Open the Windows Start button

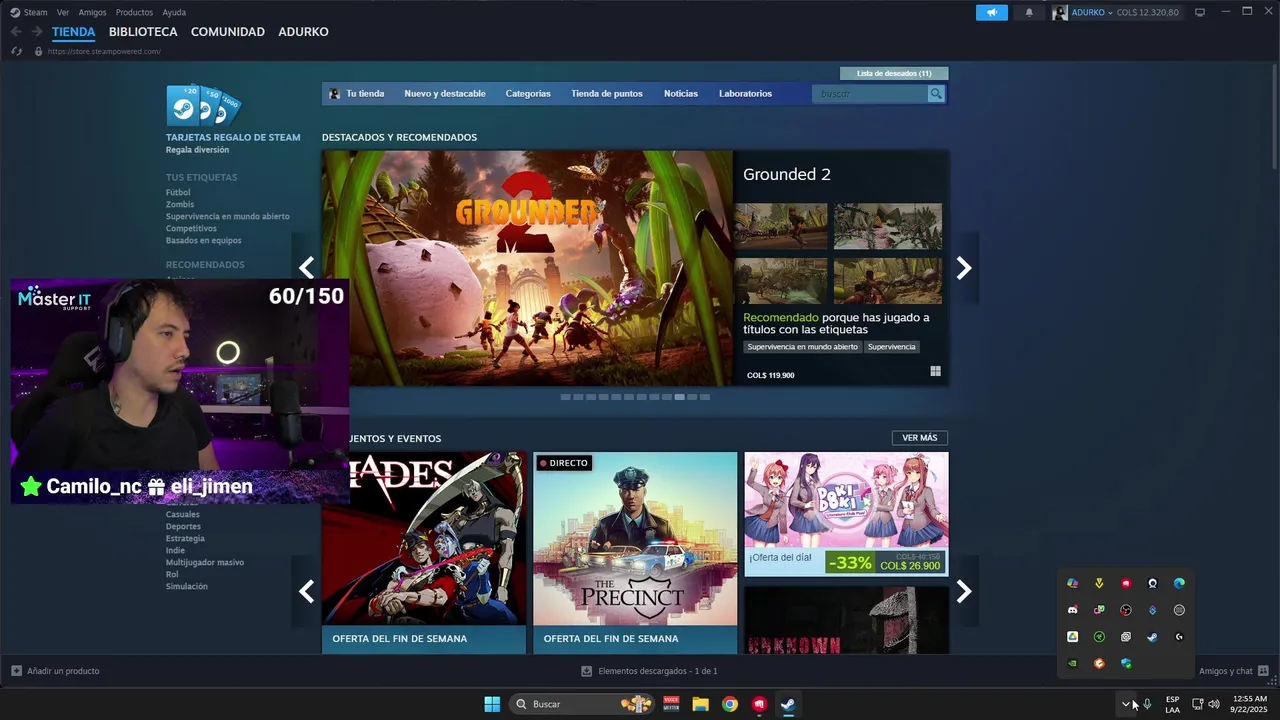tap(492, 704)
